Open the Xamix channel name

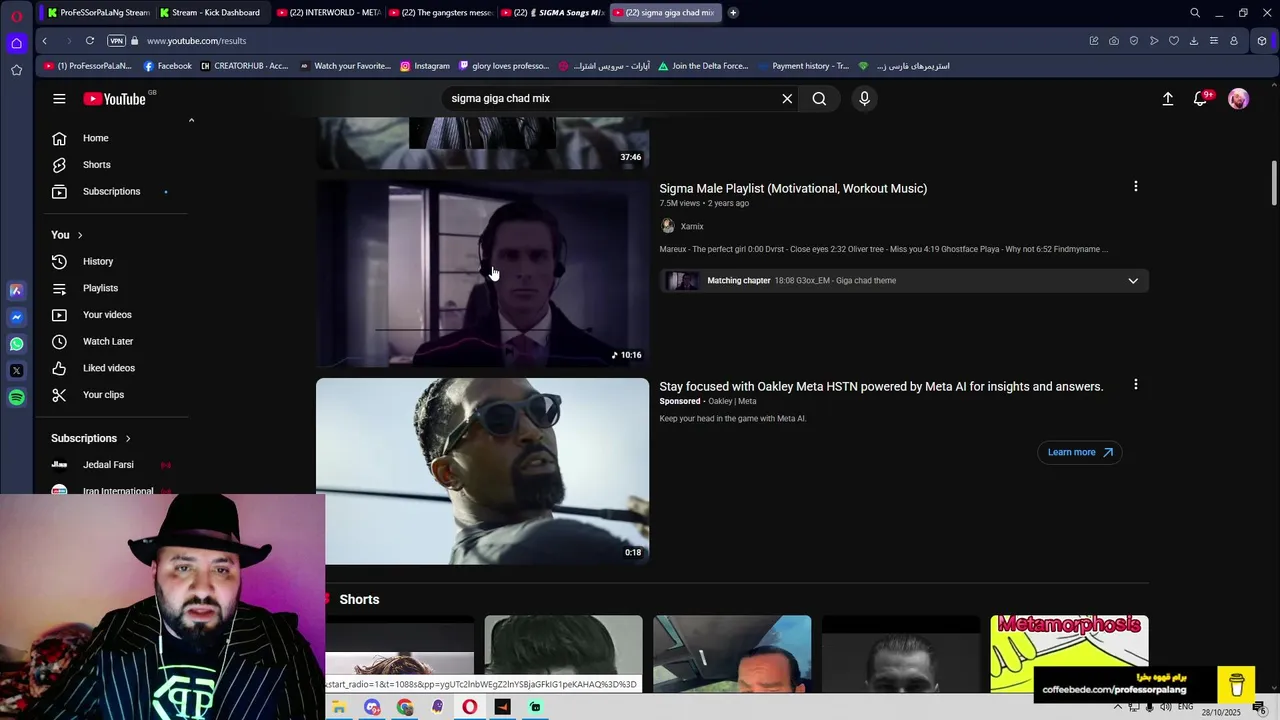click(692, 226)
